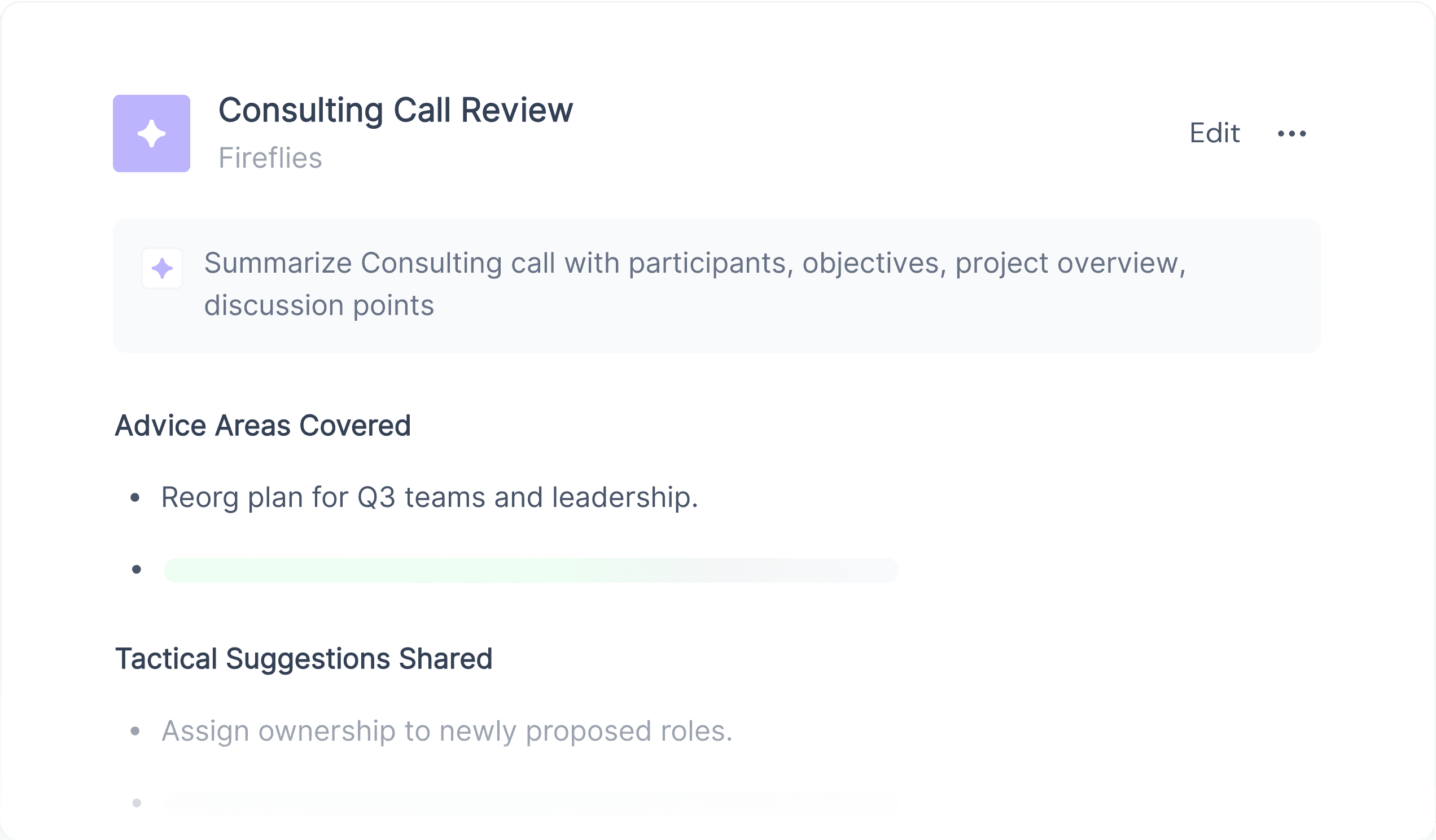The height and width of the screenshot is (840, 1436).
Task: Click bullet before Assign ownership item
Action: coord(135,731)
